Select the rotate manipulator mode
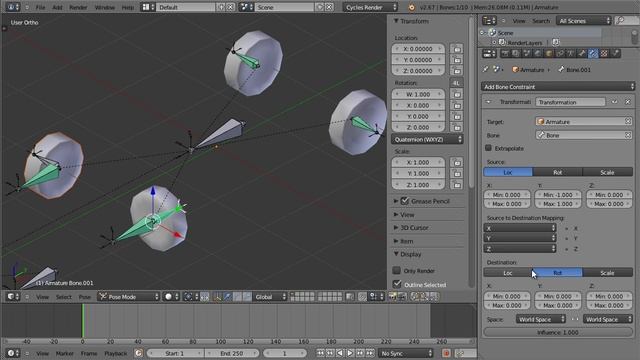Viewport: 640px width, 360px height. 238,297
